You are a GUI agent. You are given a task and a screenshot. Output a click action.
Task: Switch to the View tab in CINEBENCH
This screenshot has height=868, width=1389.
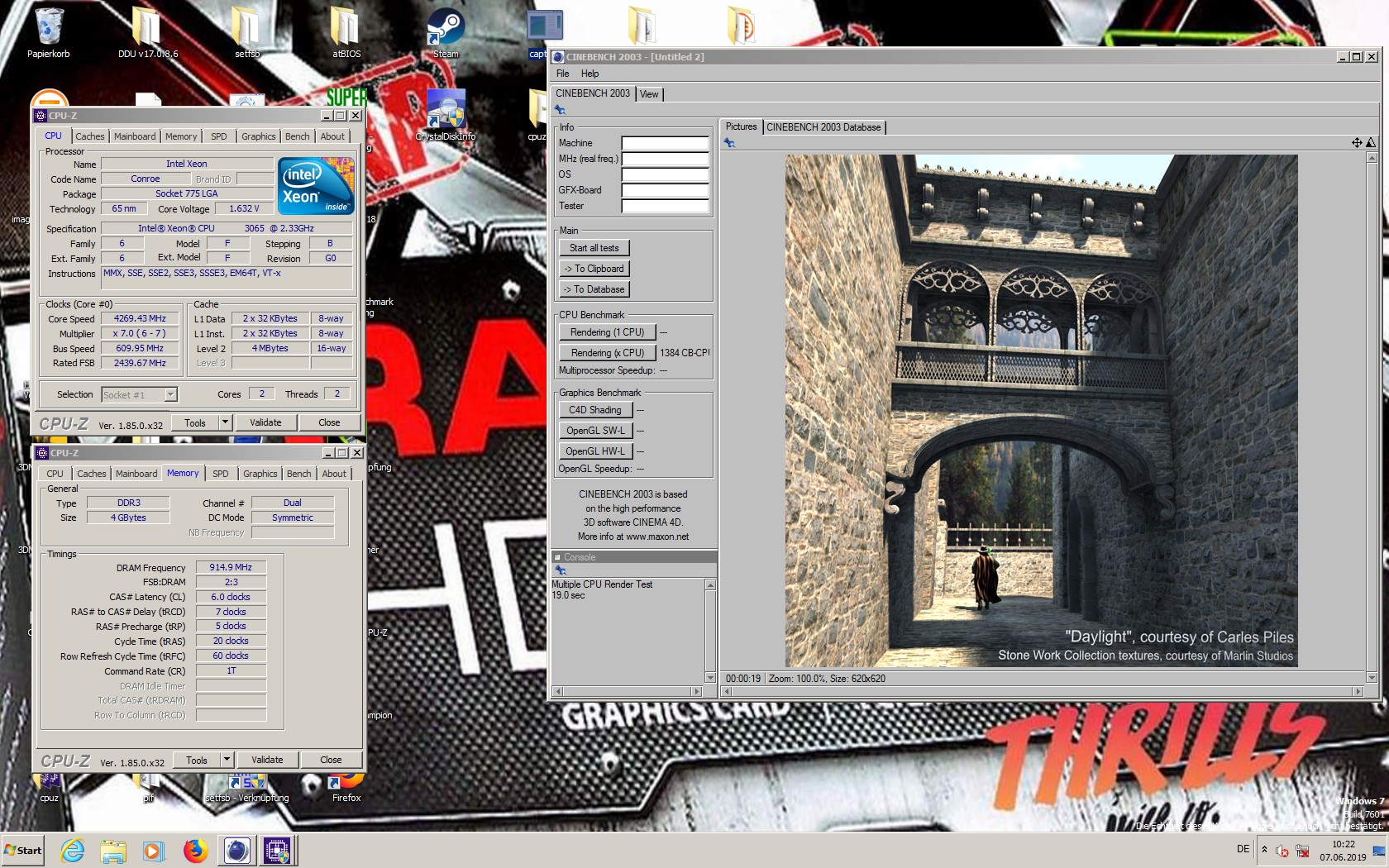pyautogui.click(x=649, y=94)
